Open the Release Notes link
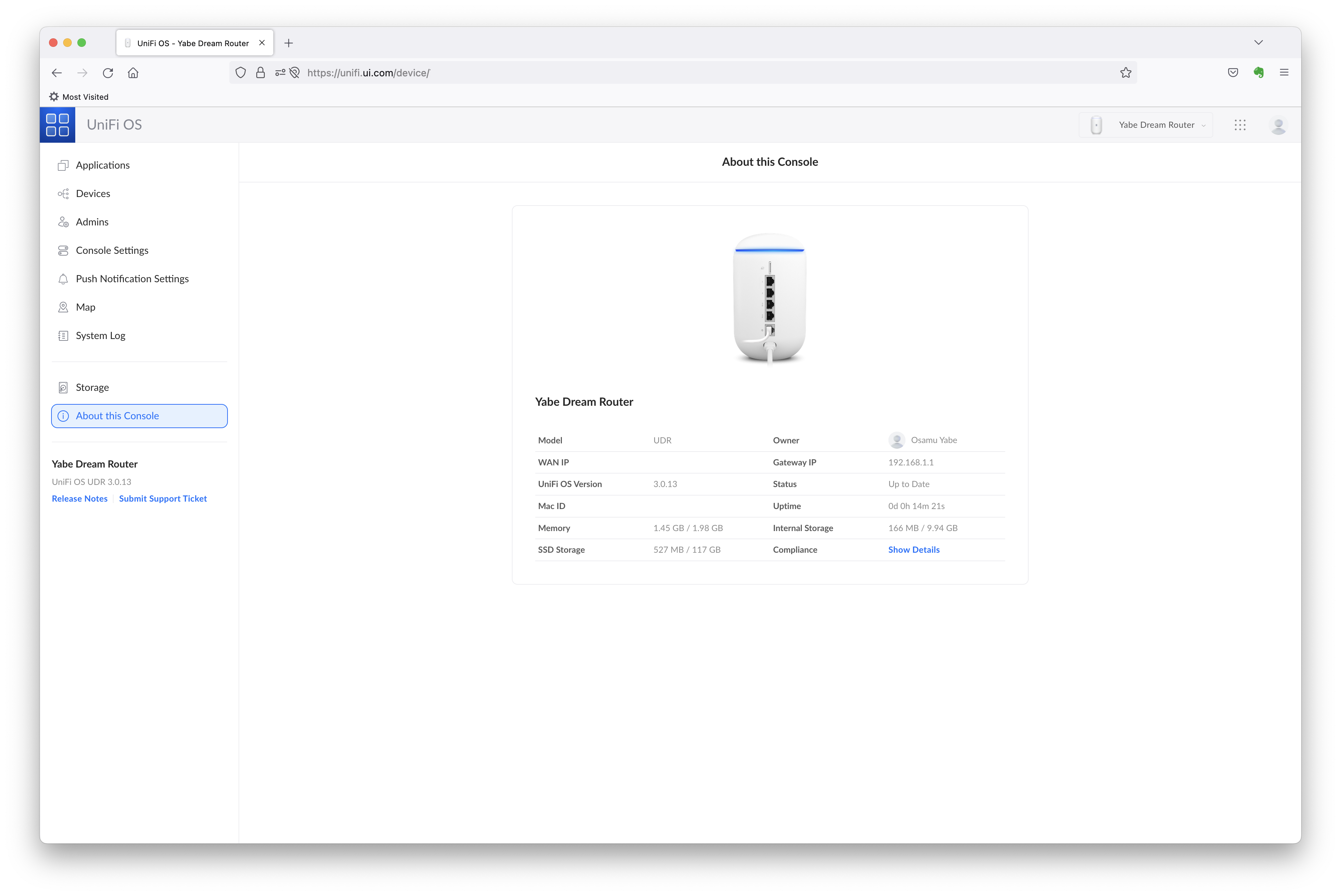Viewport: 1341px width, 896px height. click(x=80, y=498)
